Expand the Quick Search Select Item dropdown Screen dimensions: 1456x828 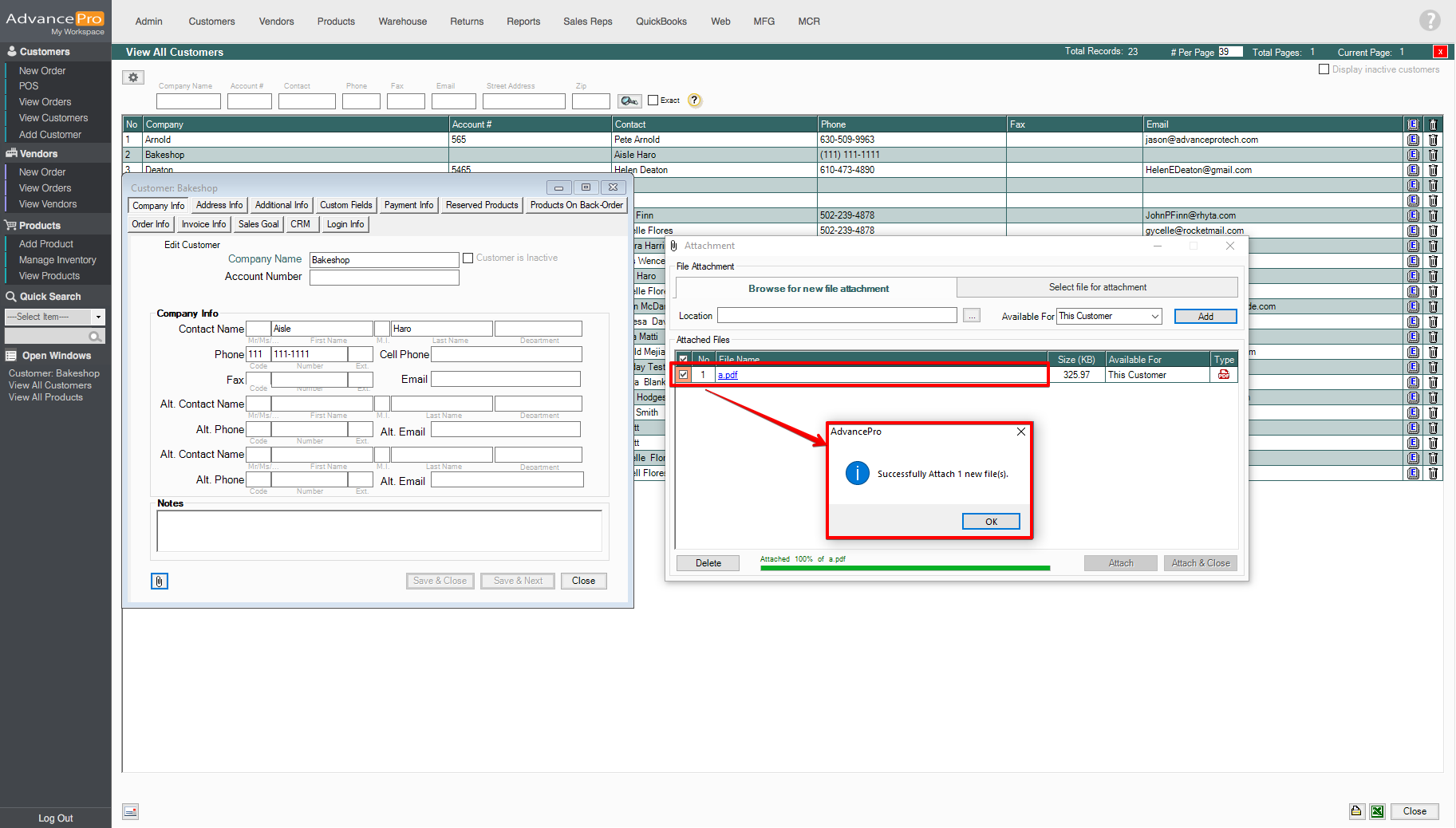pyautogui.click(x=98, y=317)
